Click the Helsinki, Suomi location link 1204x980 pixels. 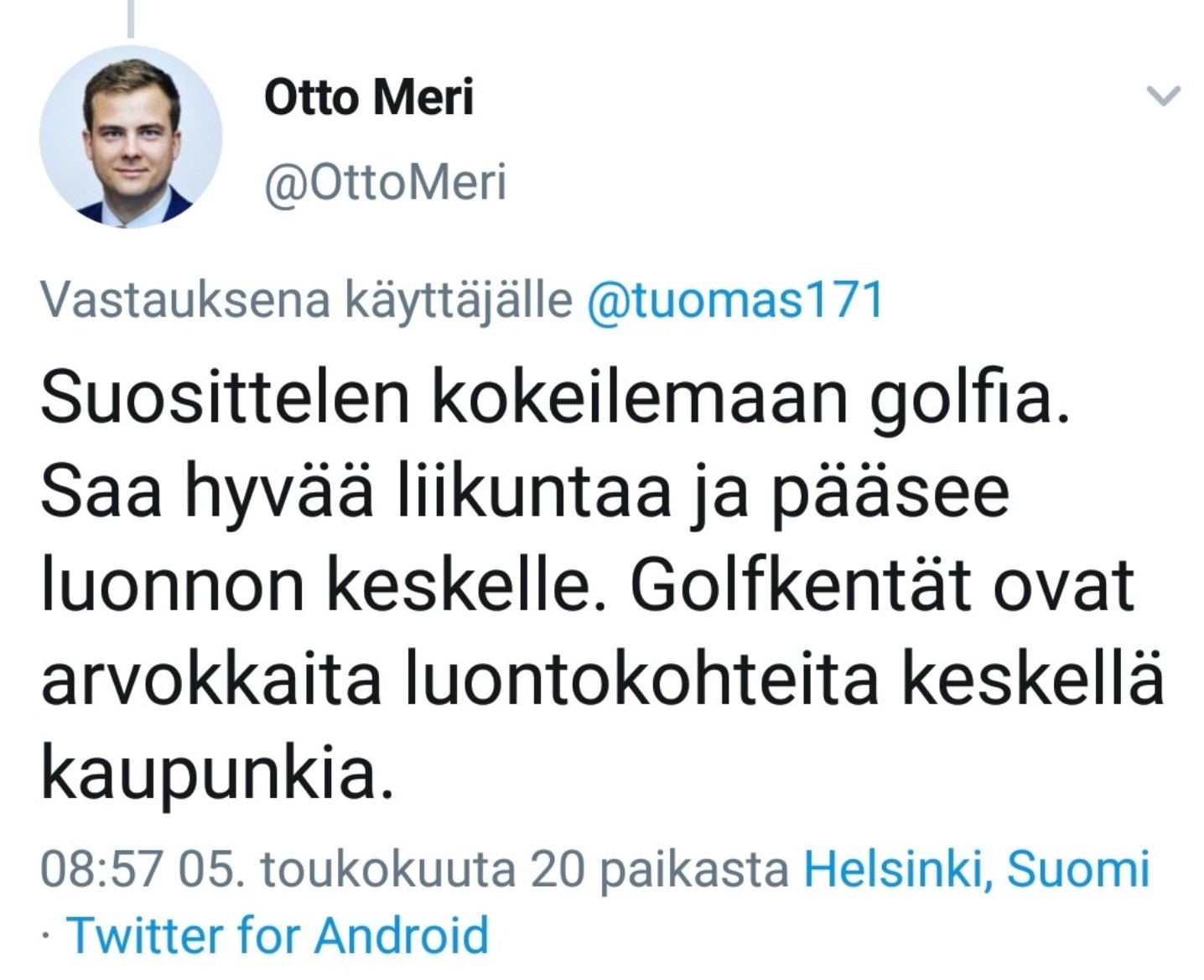976,869
